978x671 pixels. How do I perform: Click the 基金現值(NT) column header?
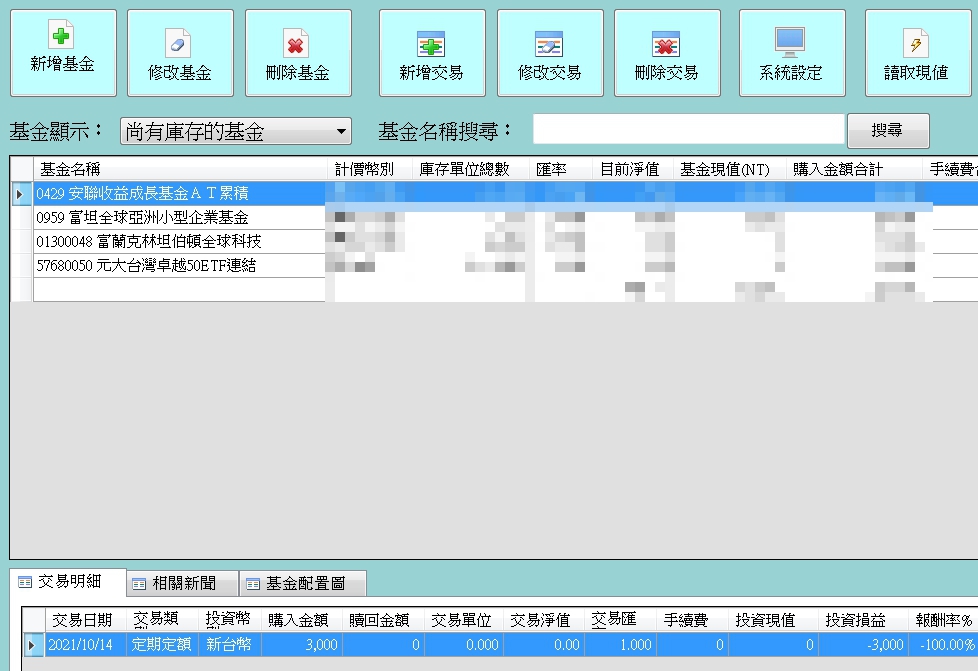[x=729, y=169]
